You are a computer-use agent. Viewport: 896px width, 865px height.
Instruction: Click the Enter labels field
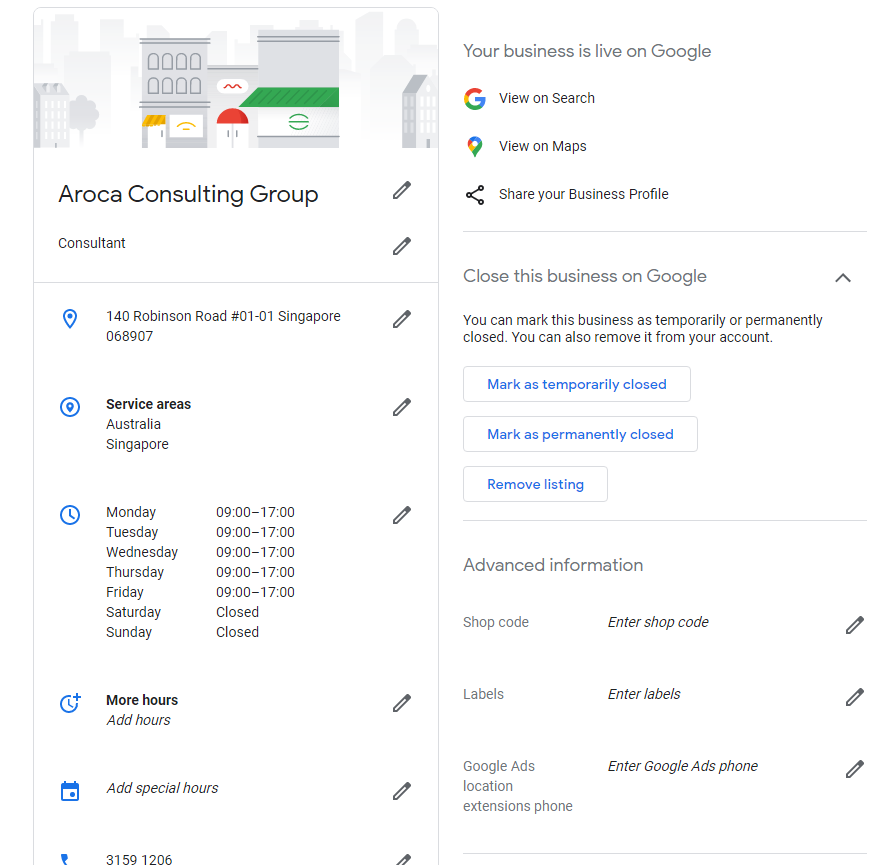644,694
